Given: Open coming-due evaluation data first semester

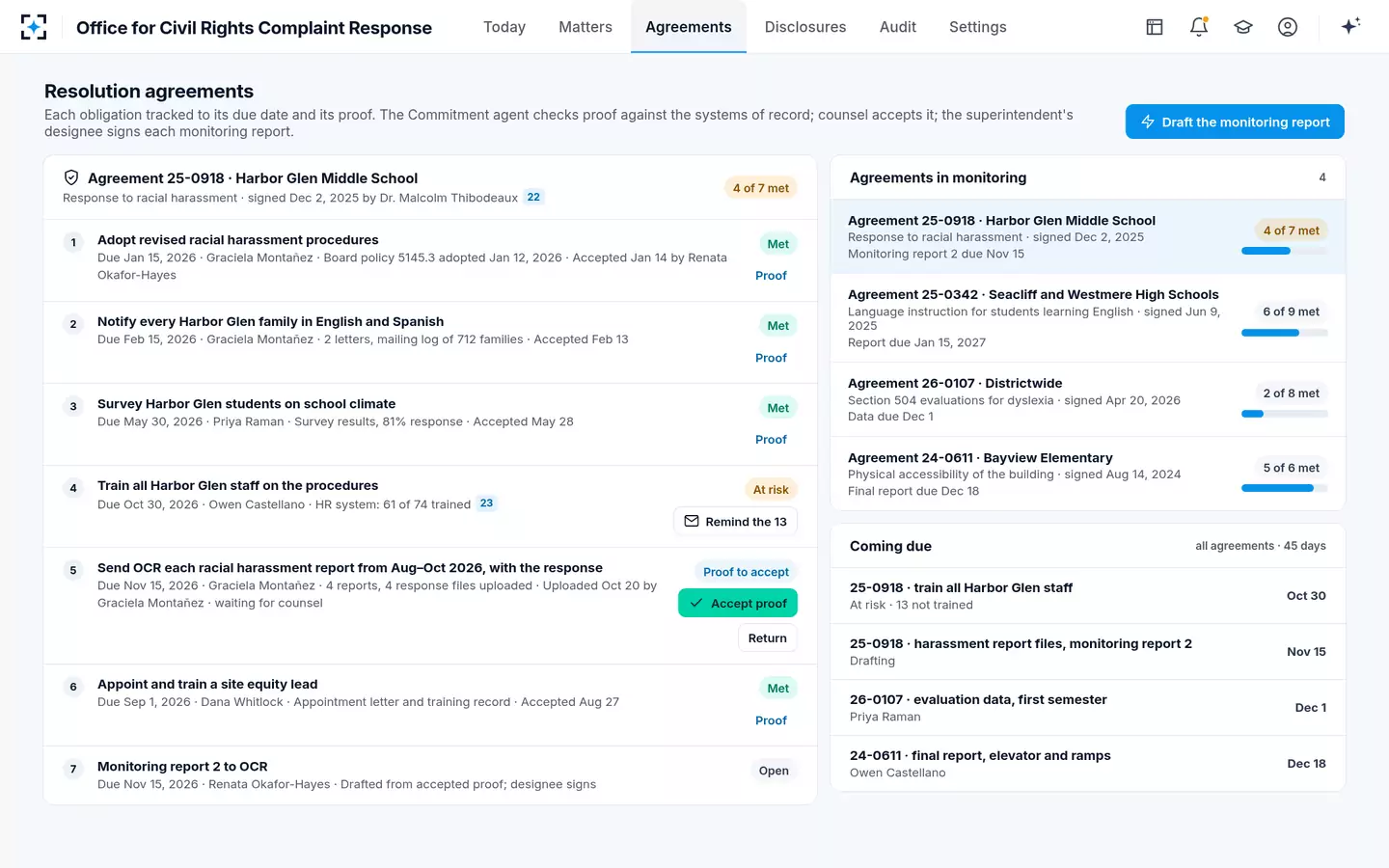Looking at the screenshot, I should tap(1088, 708).
